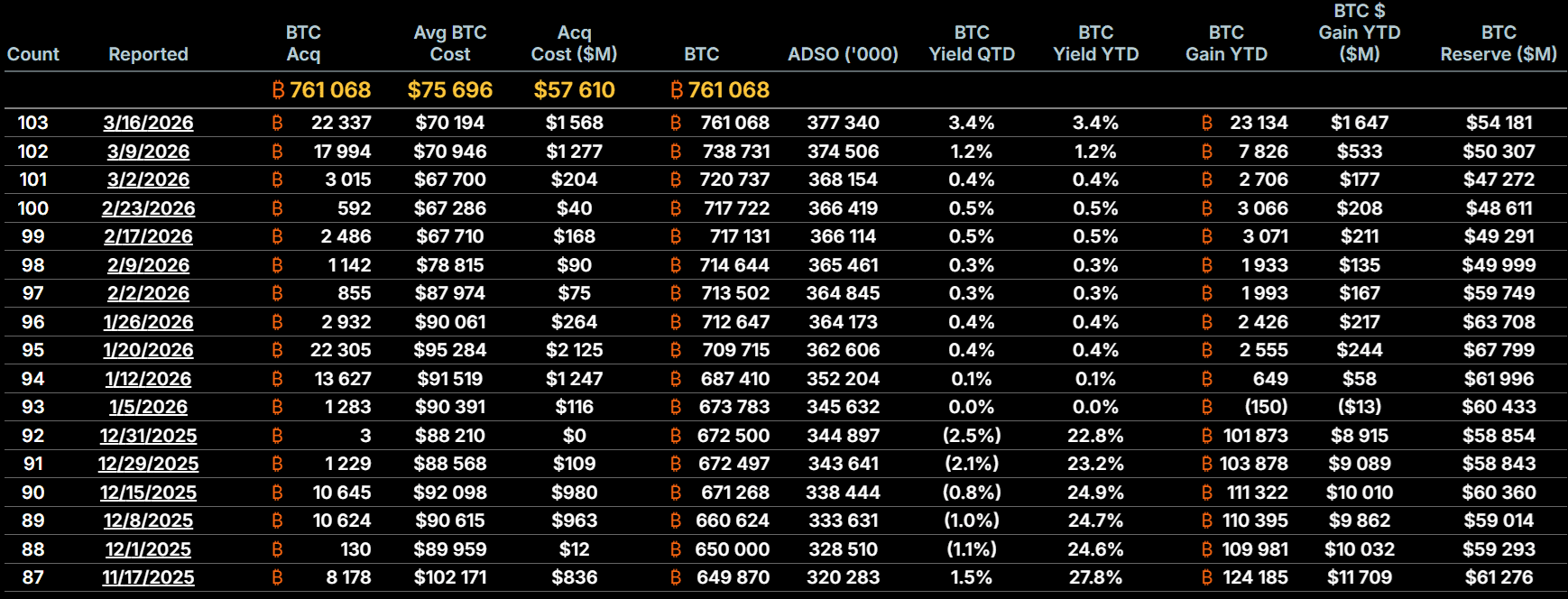Click the ADSO ('000) column header

point(843,54)
